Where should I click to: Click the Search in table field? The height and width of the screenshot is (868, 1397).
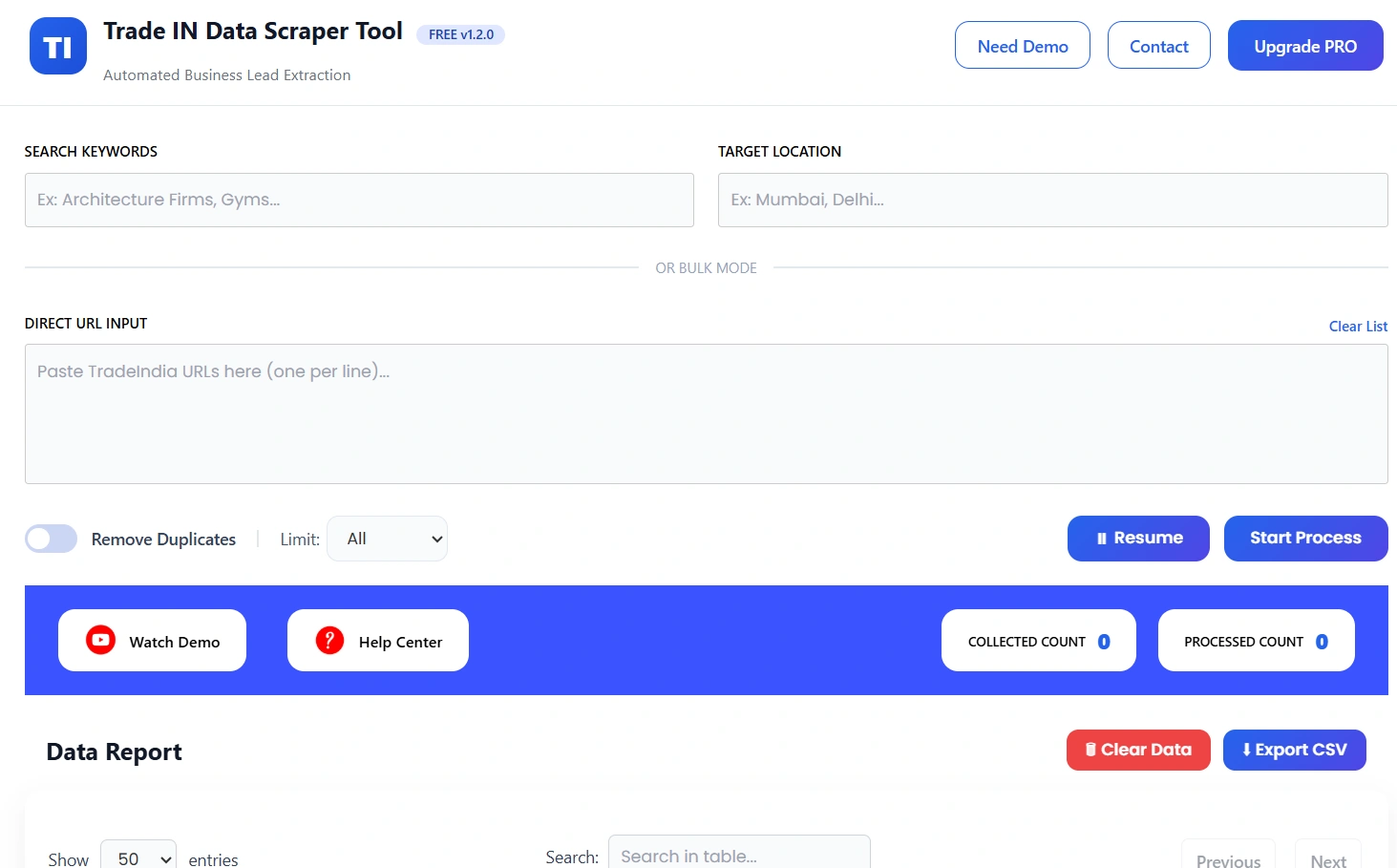point(739,856)
